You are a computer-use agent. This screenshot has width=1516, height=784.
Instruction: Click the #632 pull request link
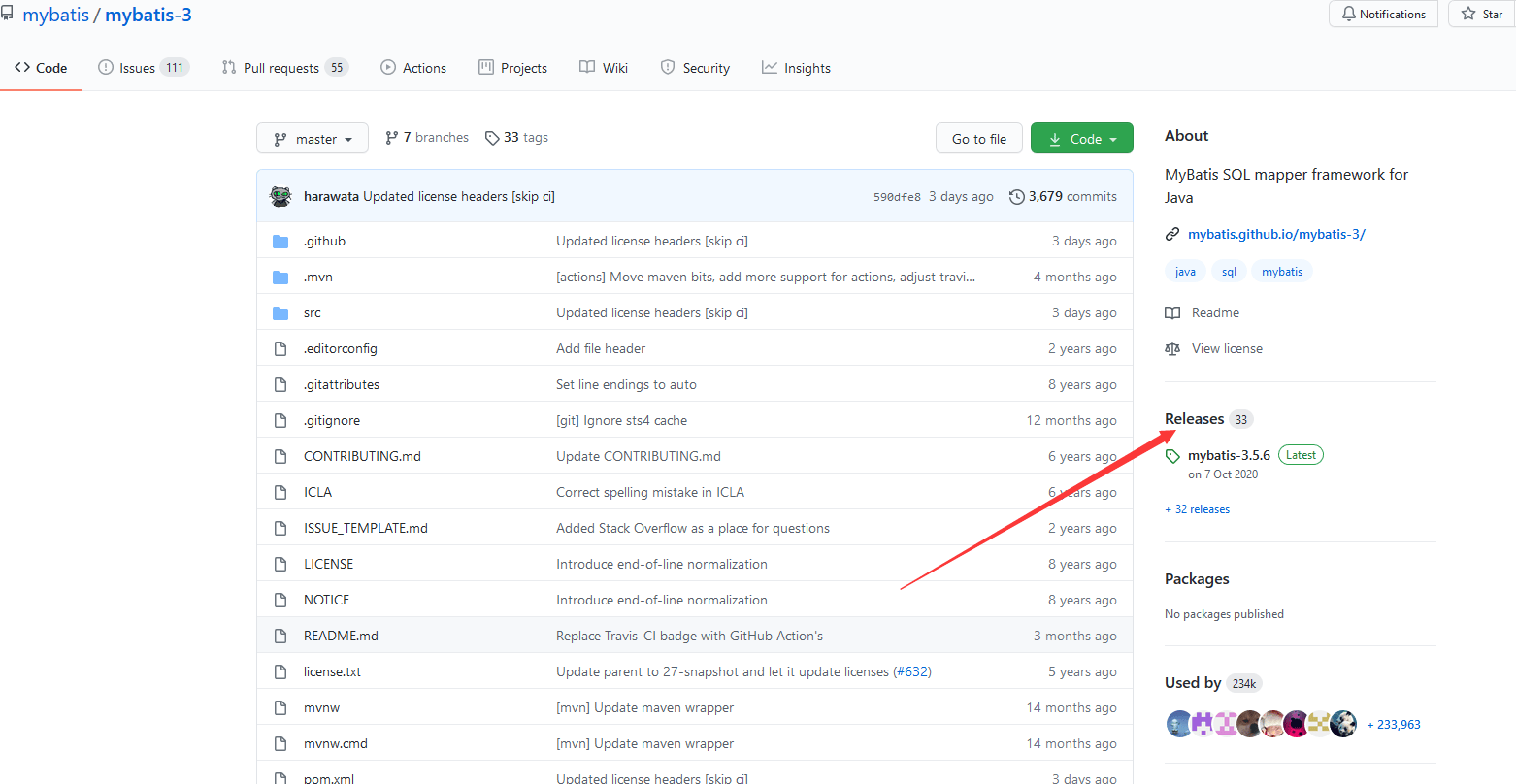(x=912, y=672)
